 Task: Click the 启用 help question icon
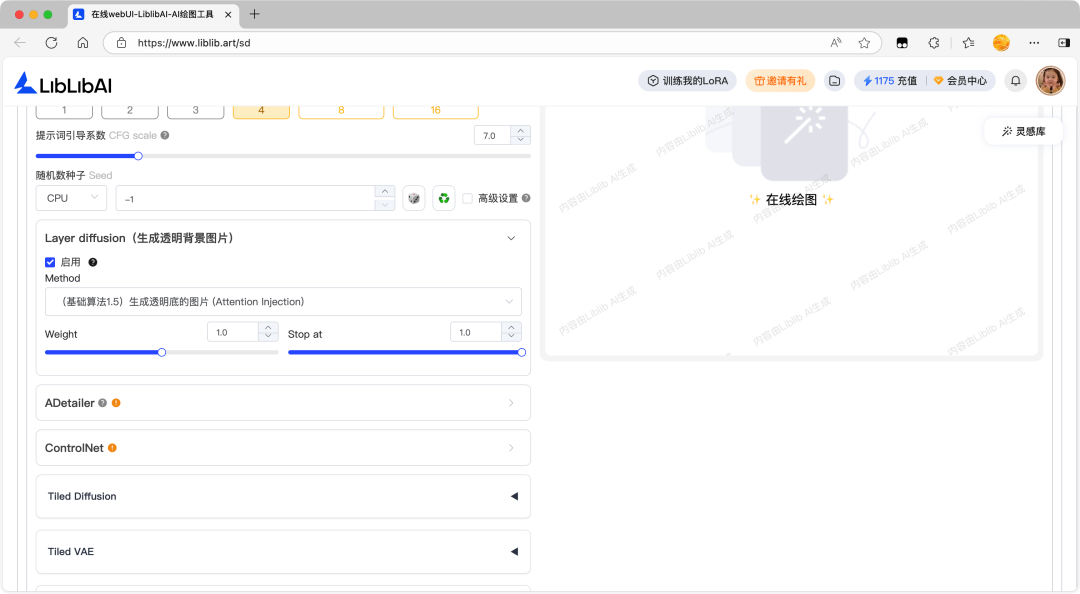tap(92, 262)
